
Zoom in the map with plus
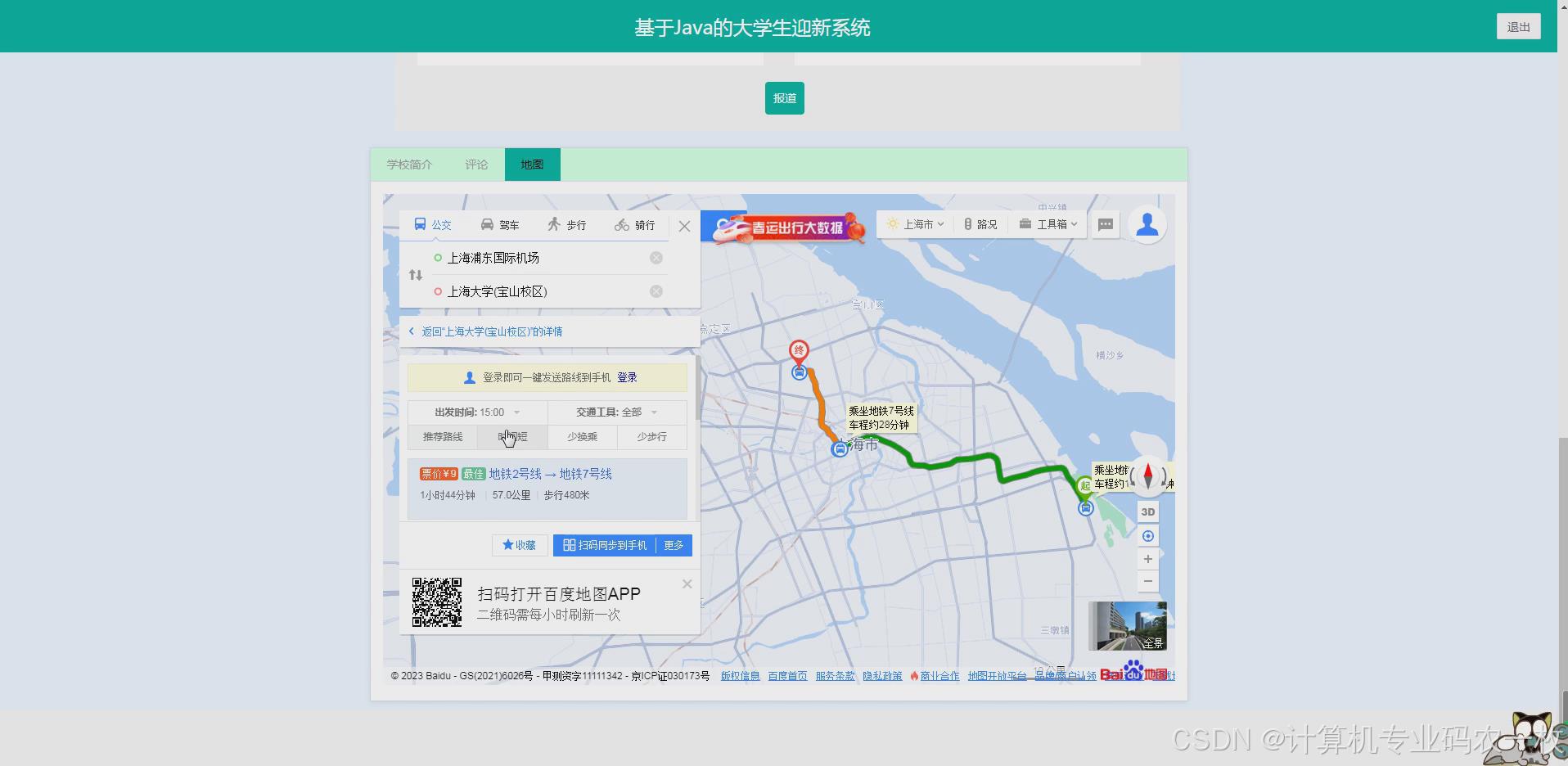(1148, 559)
